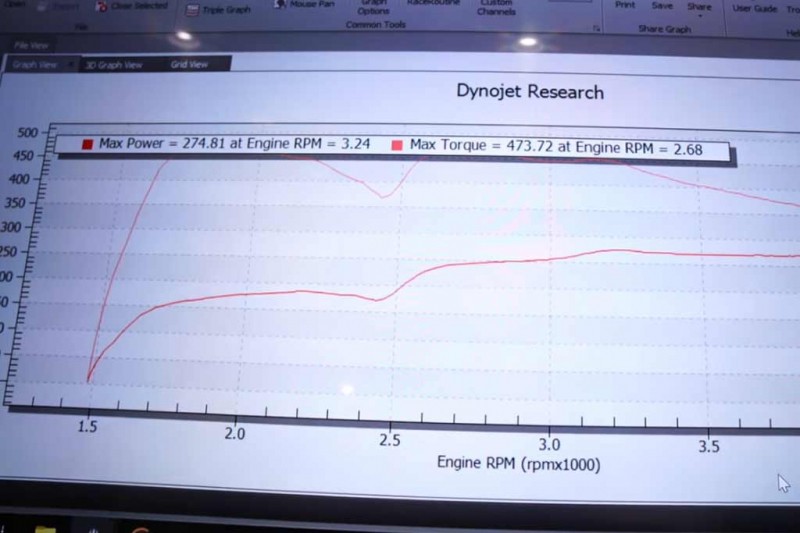Print the current graph

click(x=625, y=5)
